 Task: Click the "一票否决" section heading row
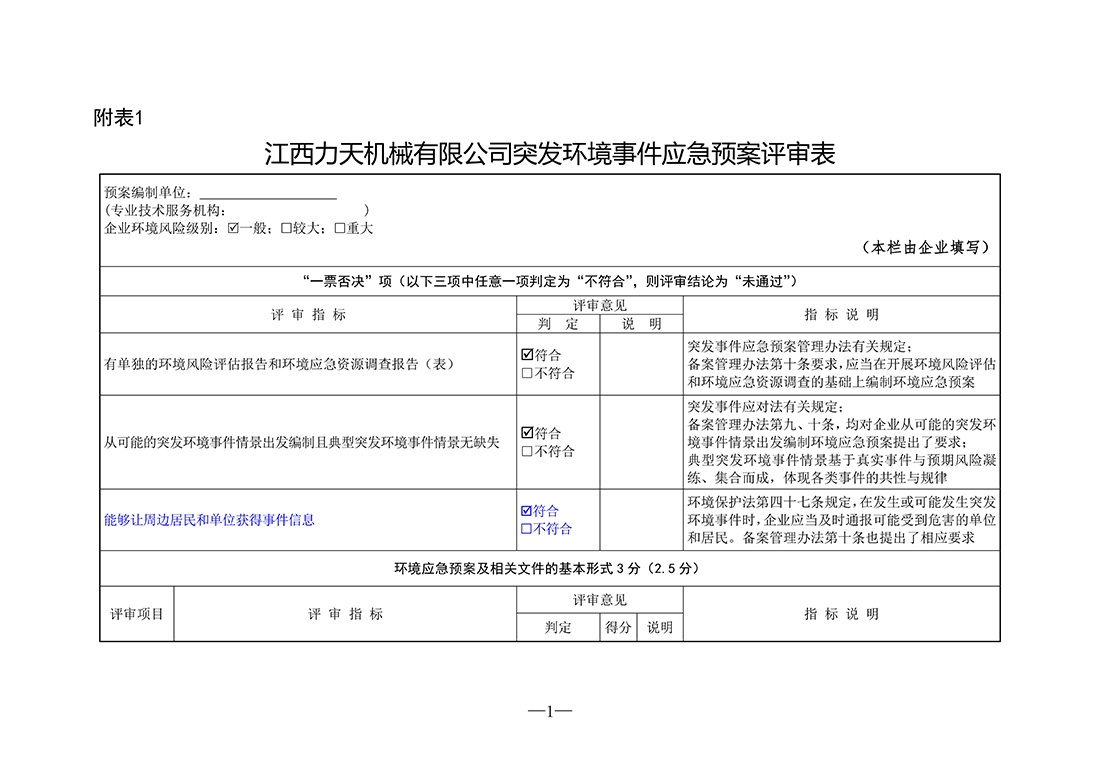pos(549,281)
